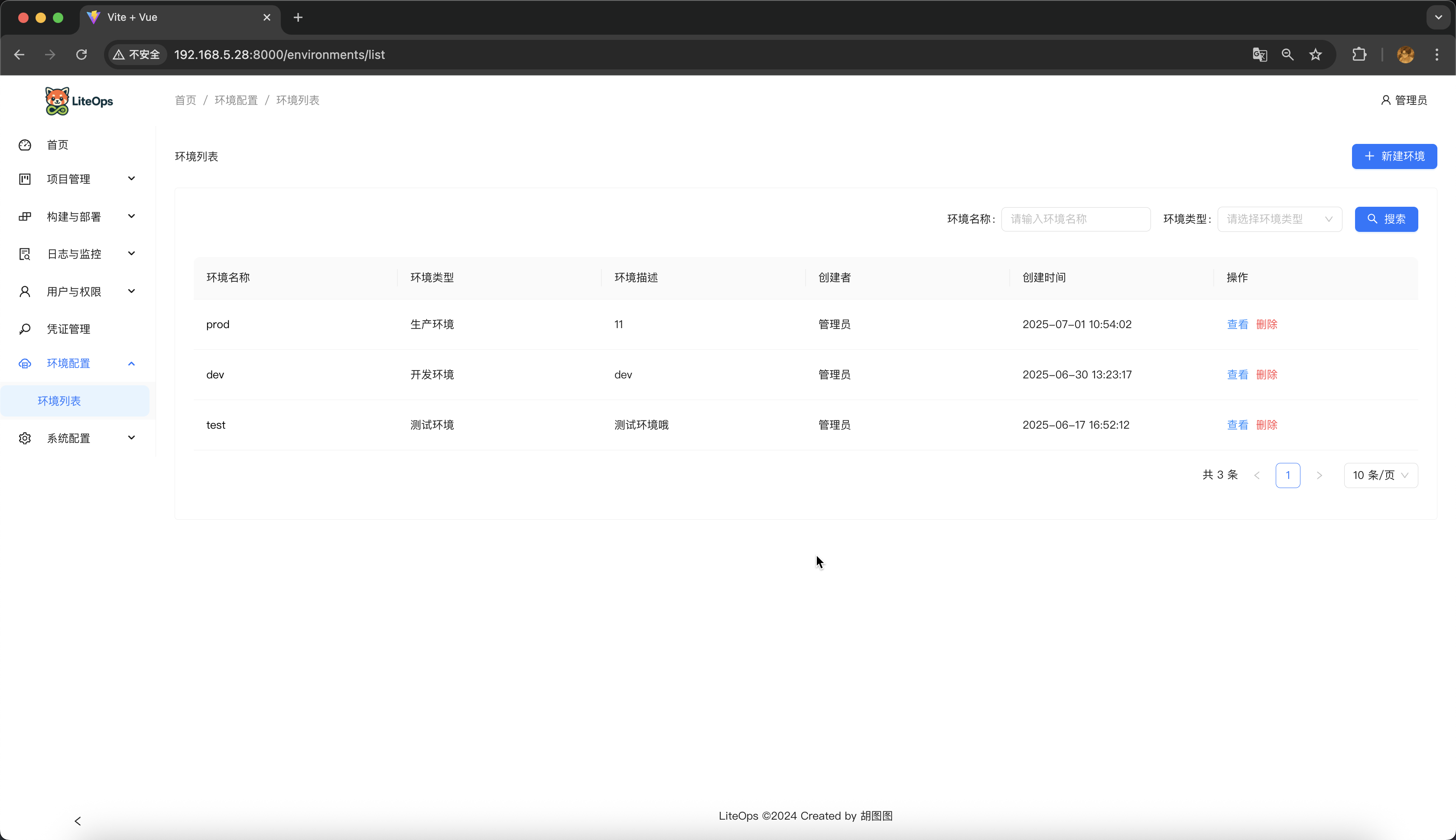Click 项目管理 menu label
The image size is (1456, 840).
pyautogui.click(x=68, y=179)
